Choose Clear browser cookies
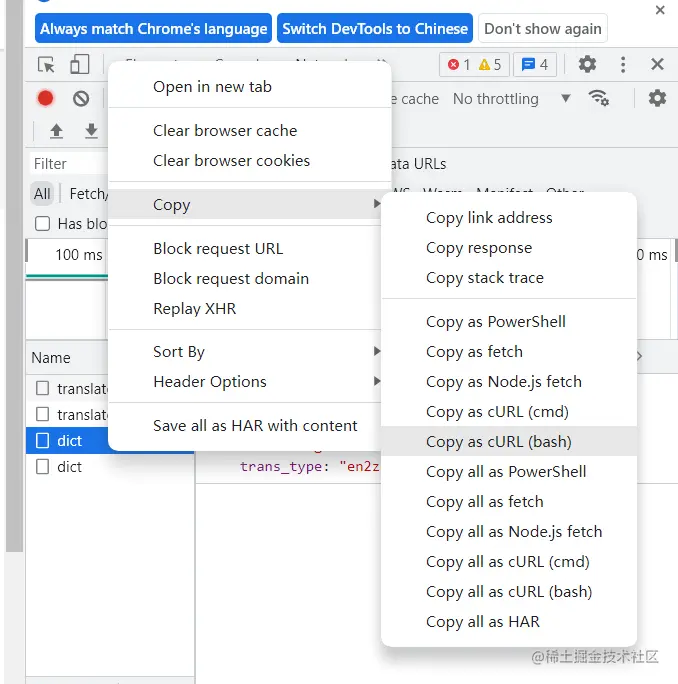The image size is (678, 684). click(250, 161)
